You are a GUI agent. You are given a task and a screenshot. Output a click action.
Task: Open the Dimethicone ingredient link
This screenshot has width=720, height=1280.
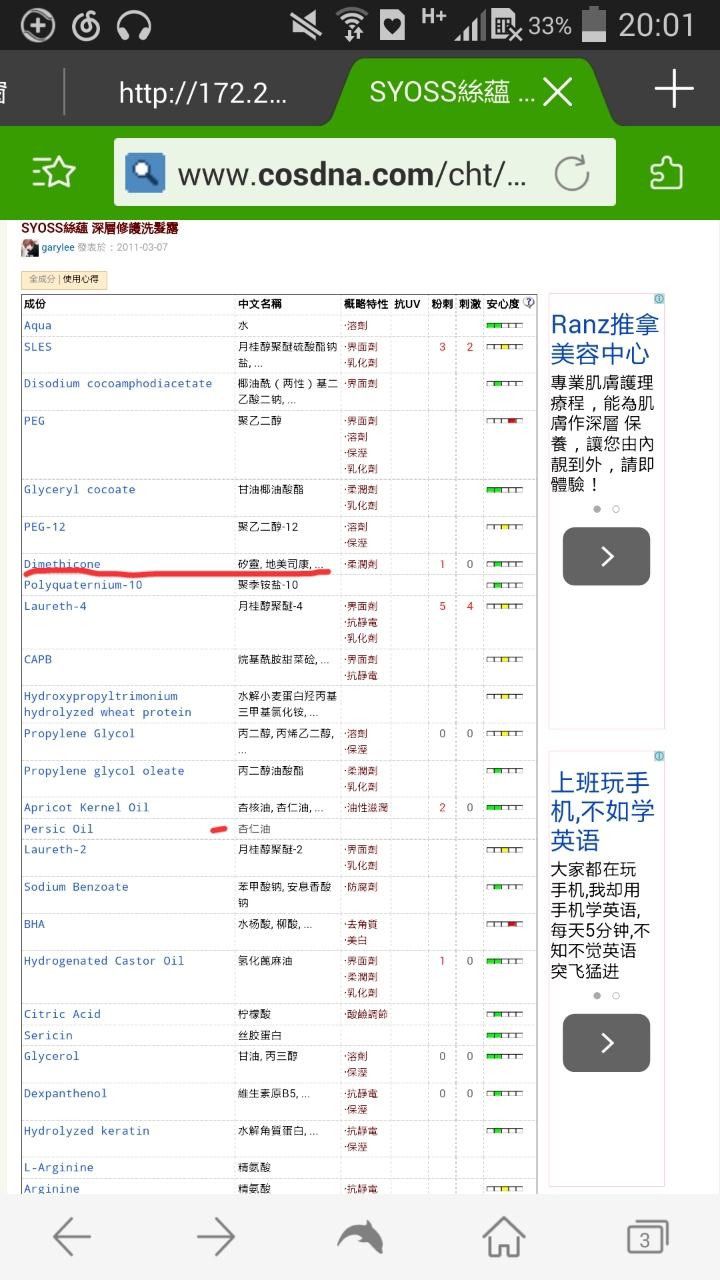[x=62, y=564]
